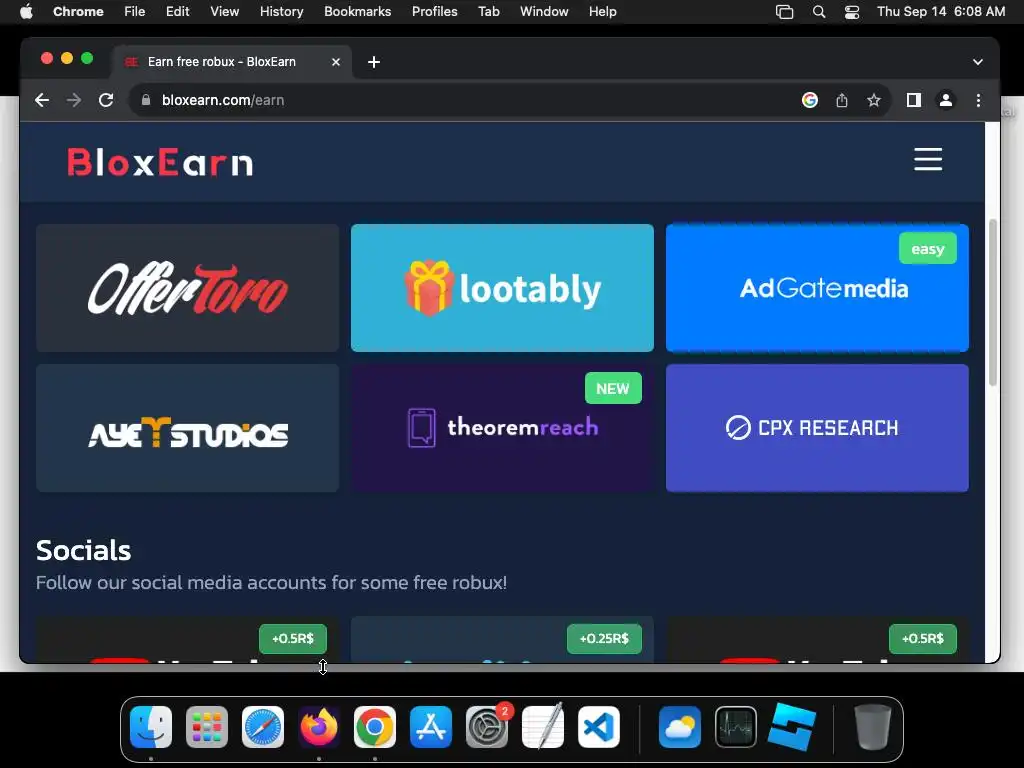
Task: Click the Socials heading
Action: 84,551
